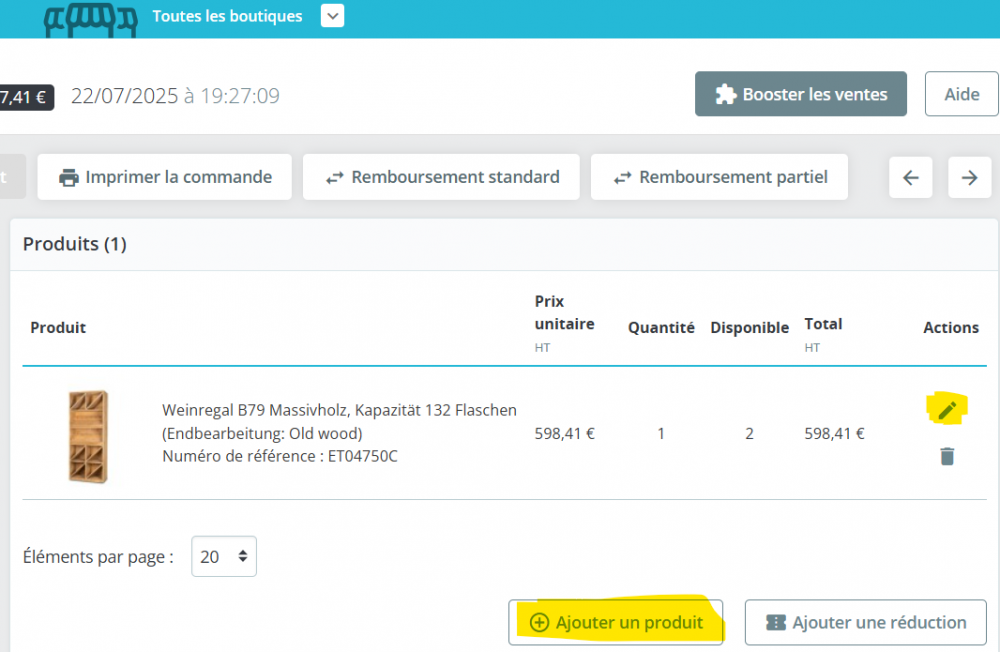The width and height of the screenshot is (1000, 652).
Task: Click the Produit column header
Action: click(x=58, y=327)
